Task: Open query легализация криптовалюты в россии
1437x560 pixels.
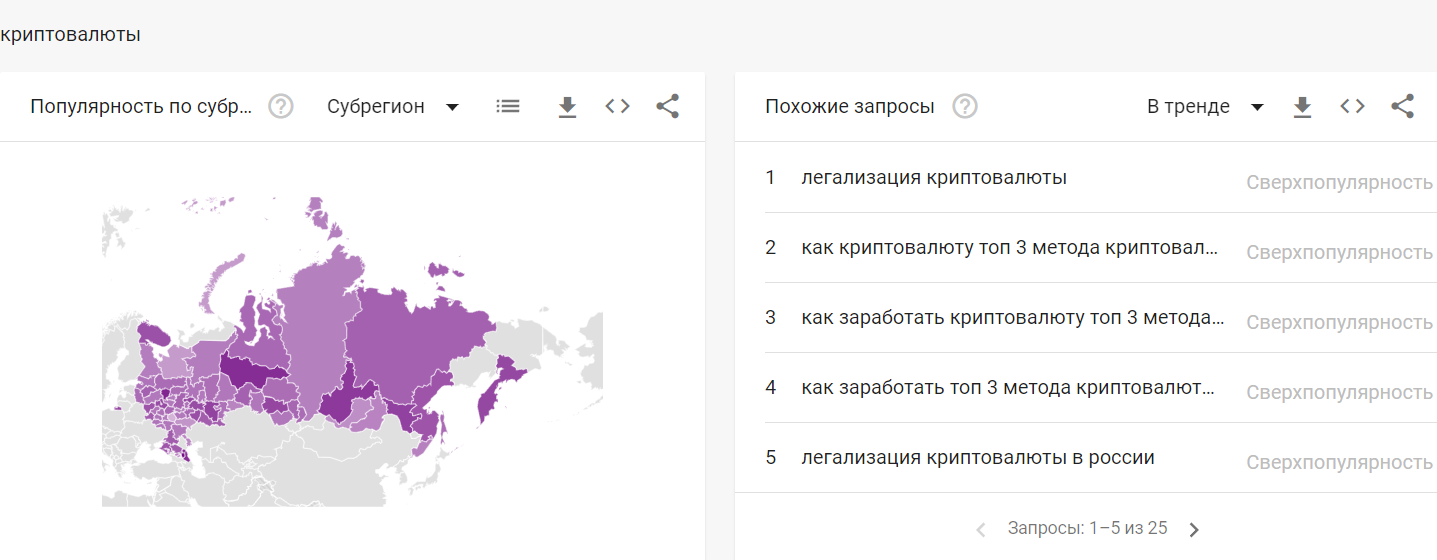Action: (977, 458)
